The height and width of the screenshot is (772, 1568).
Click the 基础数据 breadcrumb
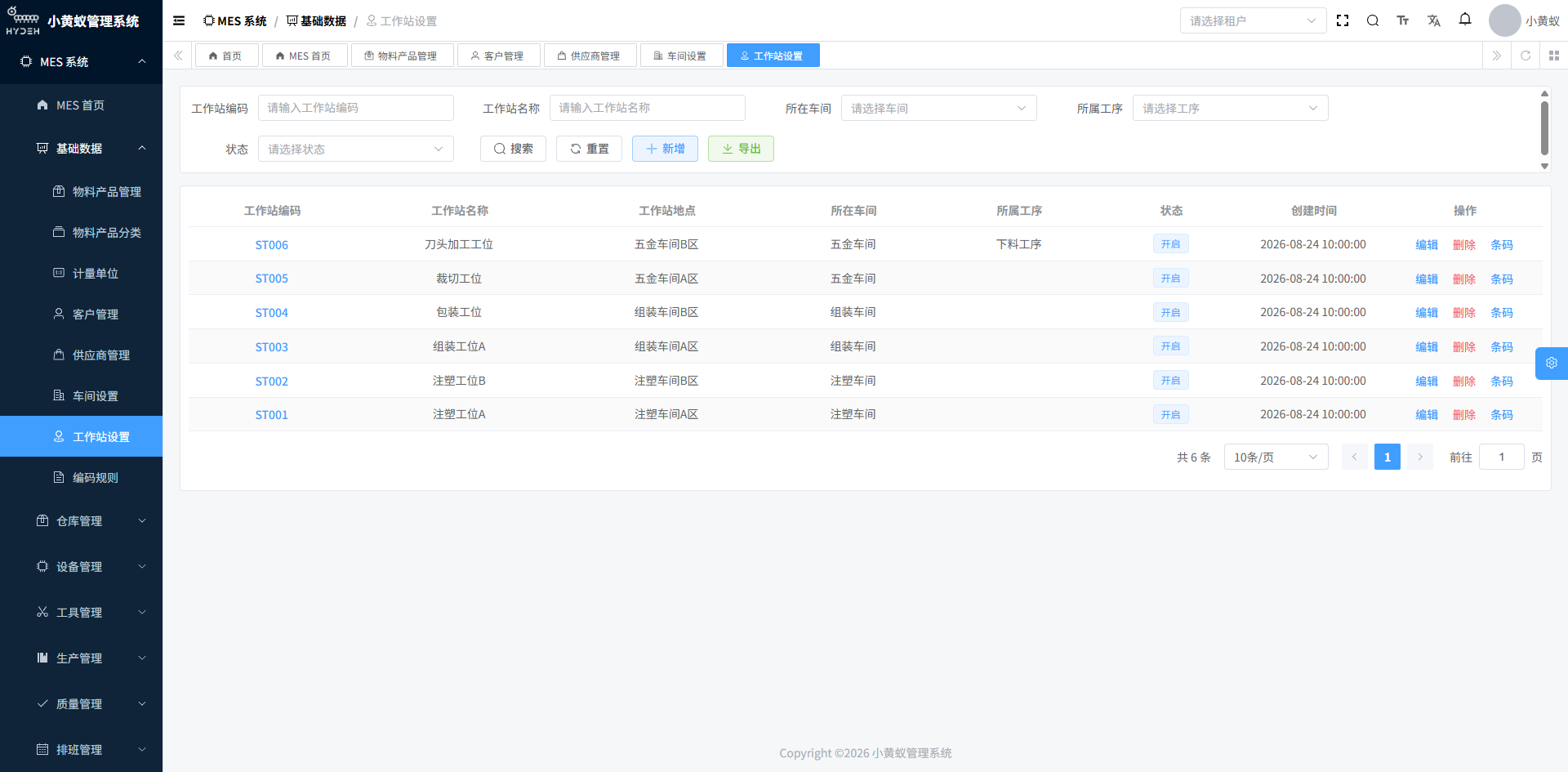pyautogui.click(x=316, y=20)
